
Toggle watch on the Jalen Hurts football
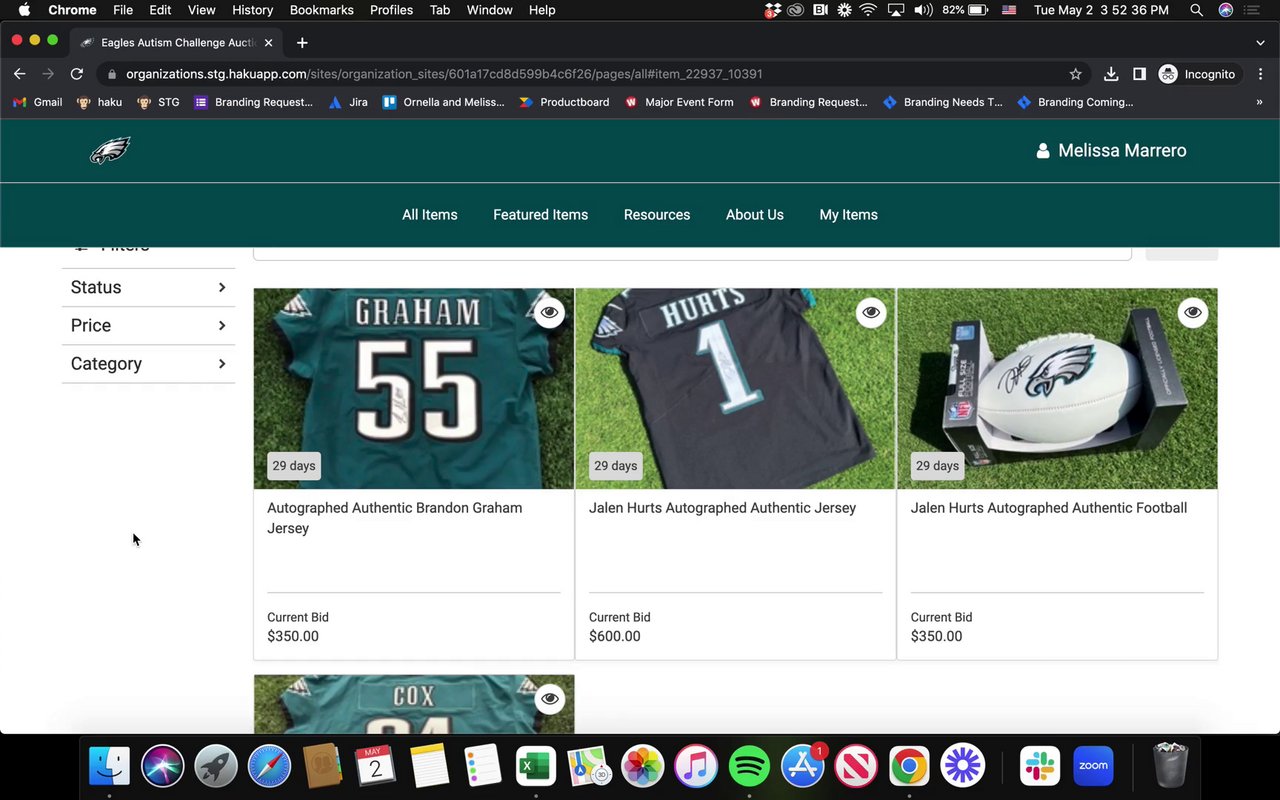coord(1193,313)
